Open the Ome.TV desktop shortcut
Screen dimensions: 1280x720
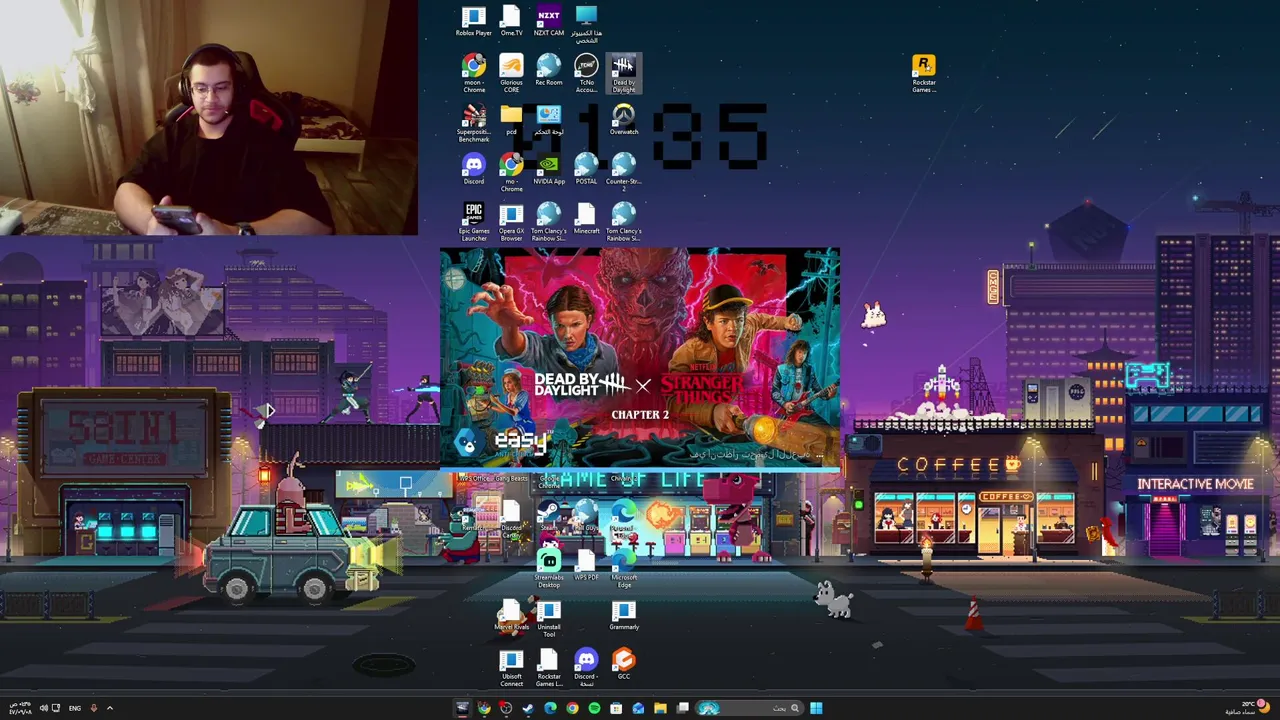pos(511,21)
